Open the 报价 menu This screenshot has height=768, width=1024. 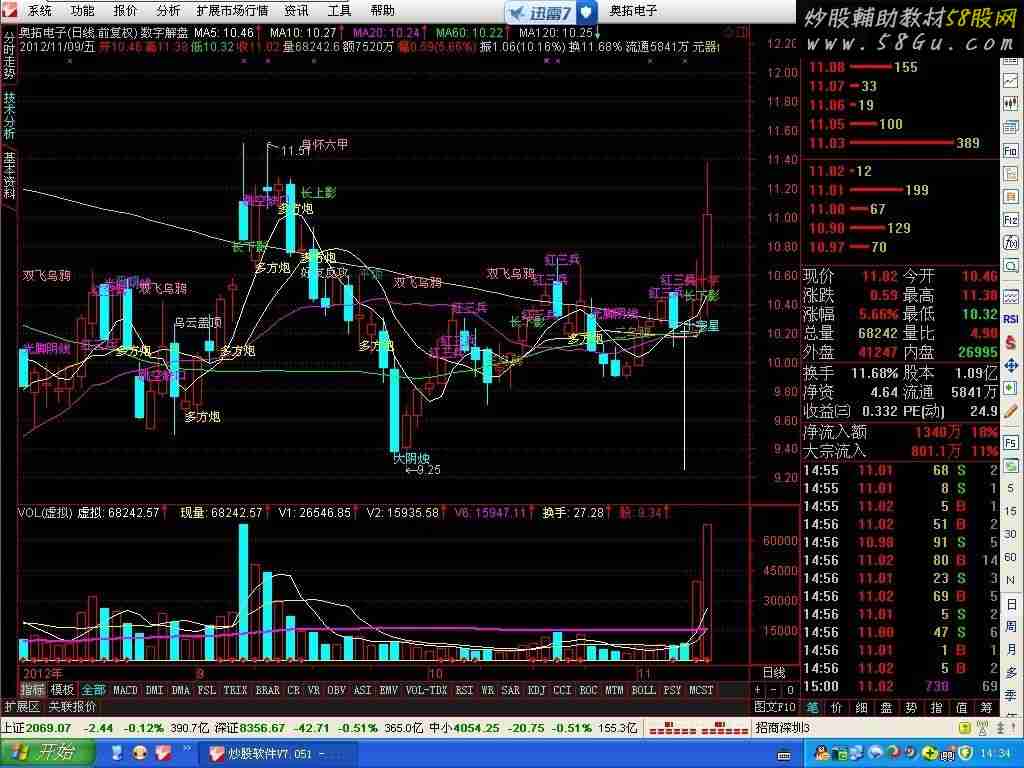pyautogui.click(x=125, y=10)
